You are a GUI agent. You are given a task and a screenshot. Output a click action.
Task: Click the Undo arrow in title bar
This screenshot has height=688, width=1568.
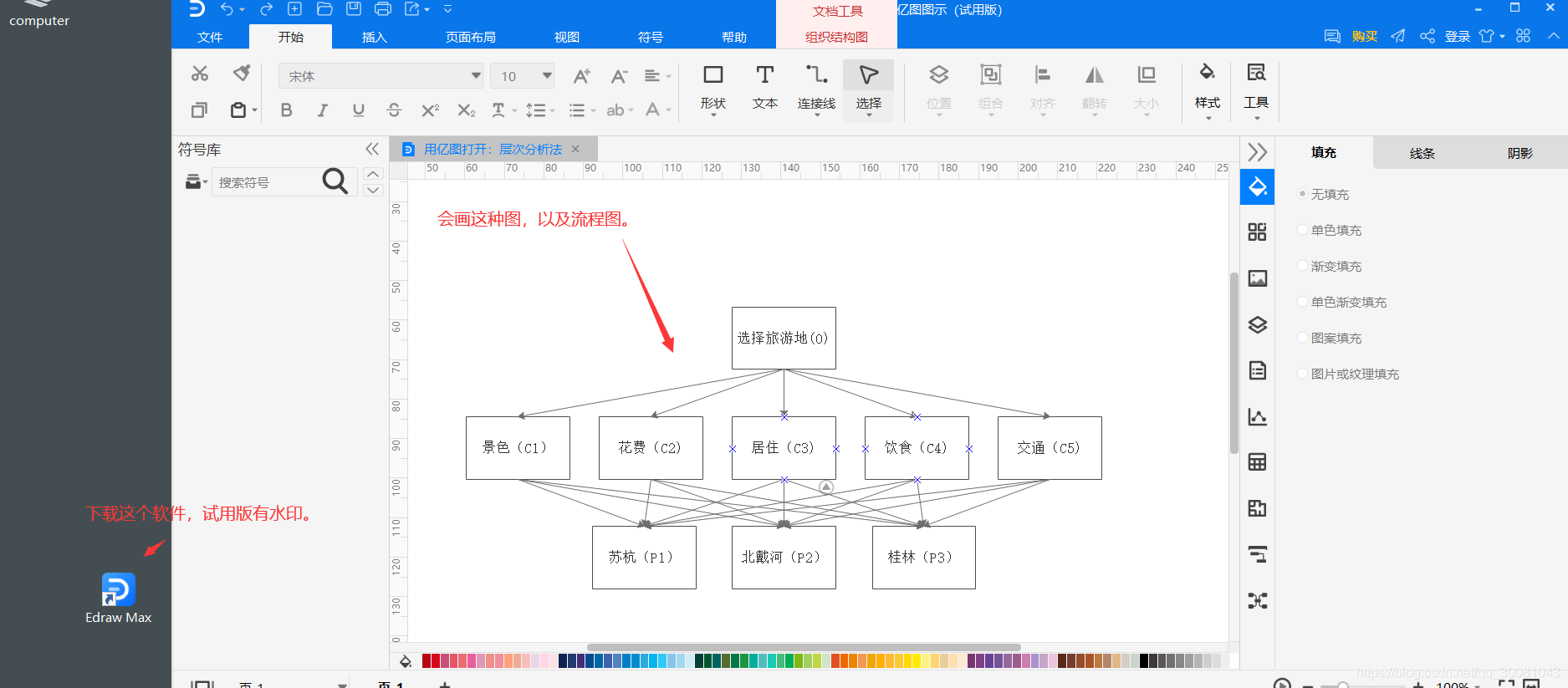[227, 9]
